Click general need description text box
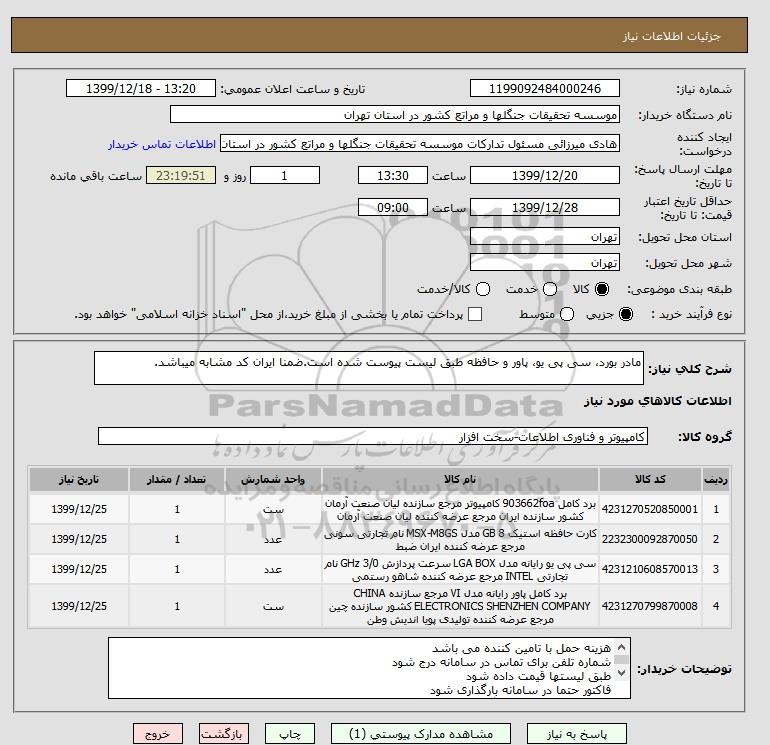Viewport: 770px width, 745px height. coord(369,368)
